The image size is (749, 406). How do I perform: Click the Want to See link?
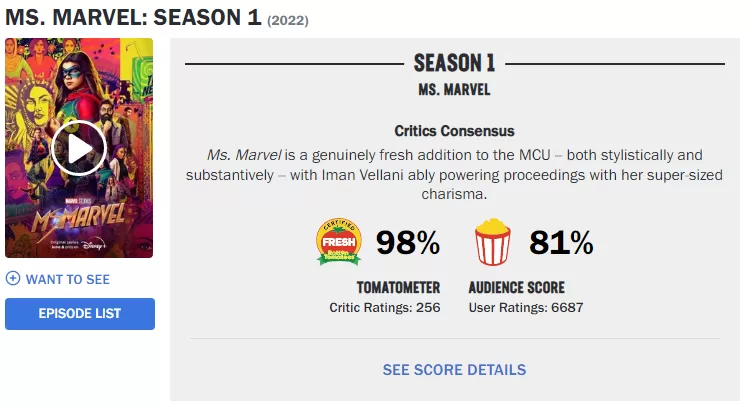(x=67, y=279)
